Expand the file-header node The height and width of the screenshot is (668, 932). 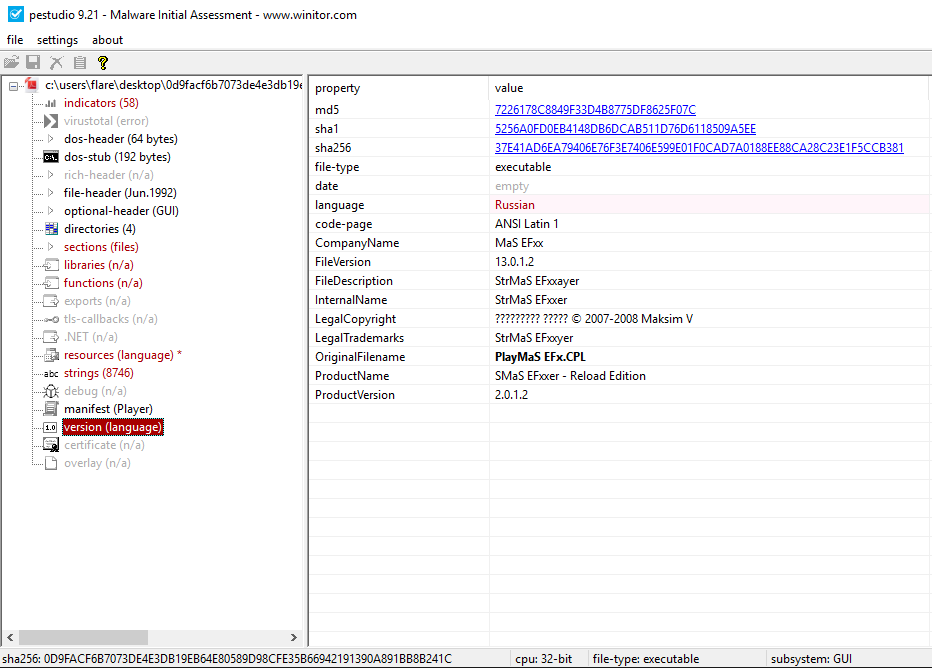[51, 193]
